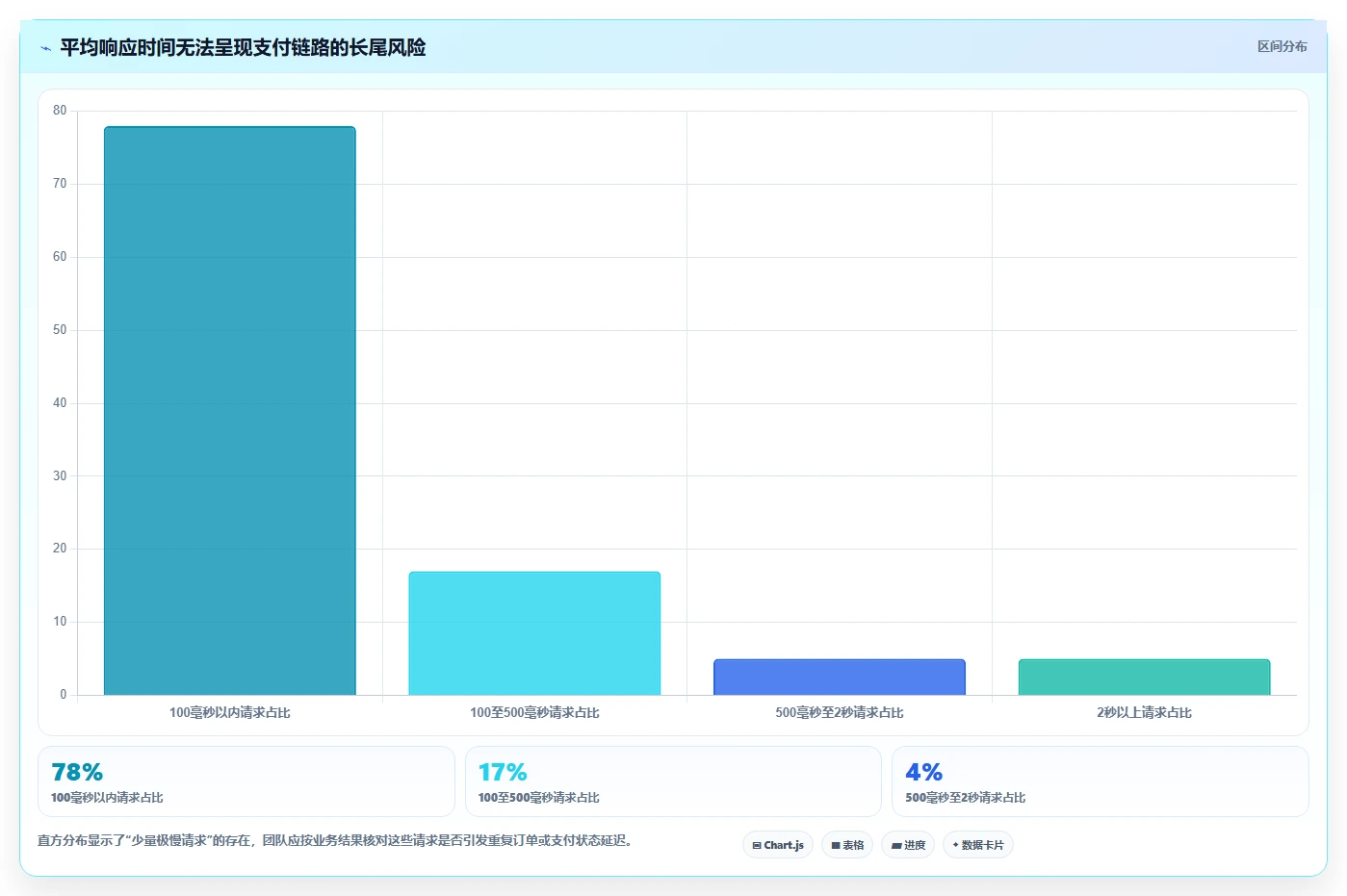The width and height of the screenshot is (1347, 896).
Task: Select the 进度 tag chip
Action: (908, 845)
